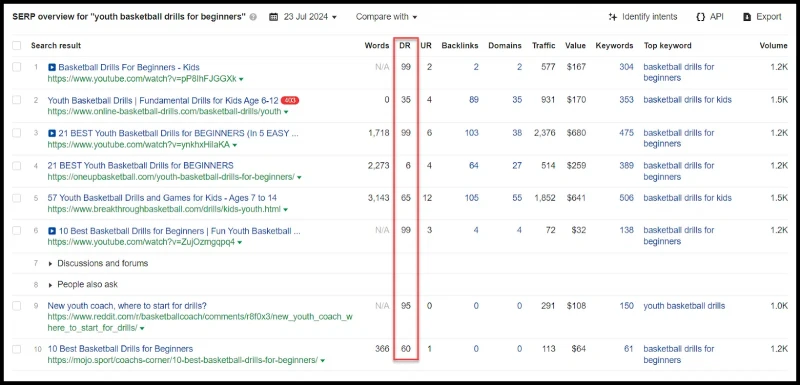
Task: Click the API button
Action: [x=710, y=17]
